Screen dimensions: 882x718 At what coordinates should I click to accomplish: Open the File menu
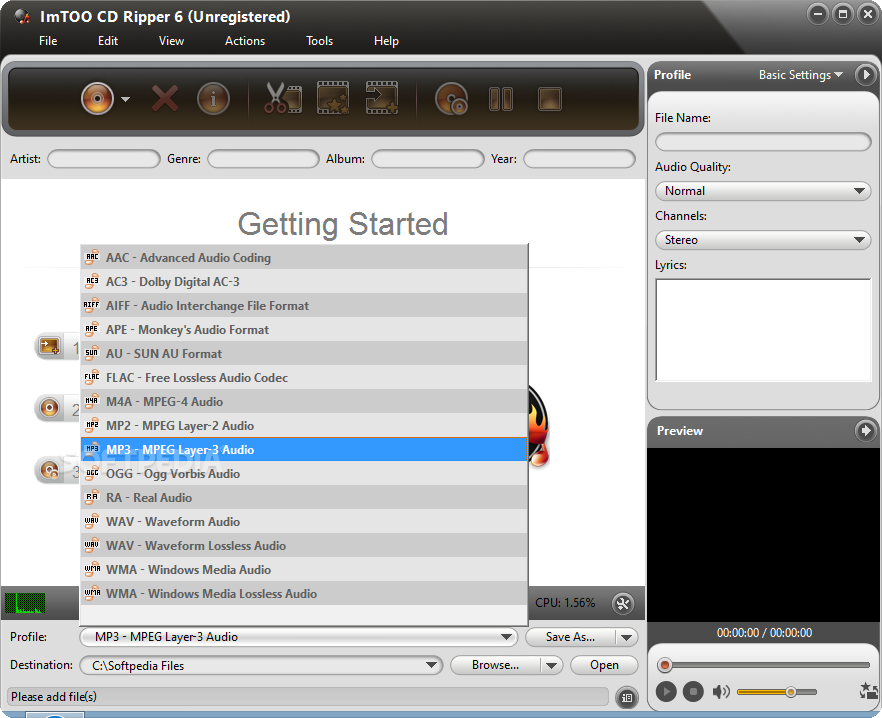click(48, 41)
